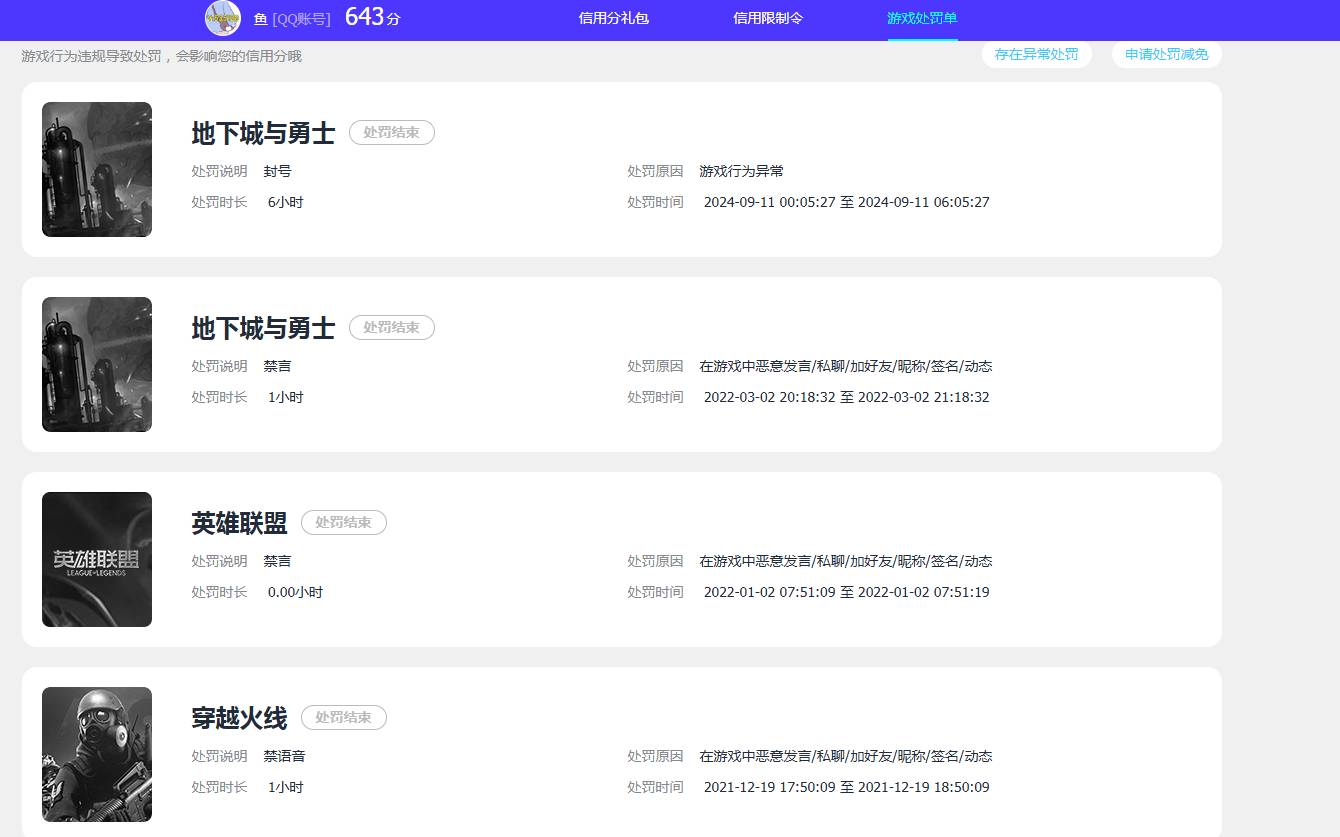Screen dimensions: 1340x837
Task: Select the 游戏处罚单 tab
Action: 921,18
